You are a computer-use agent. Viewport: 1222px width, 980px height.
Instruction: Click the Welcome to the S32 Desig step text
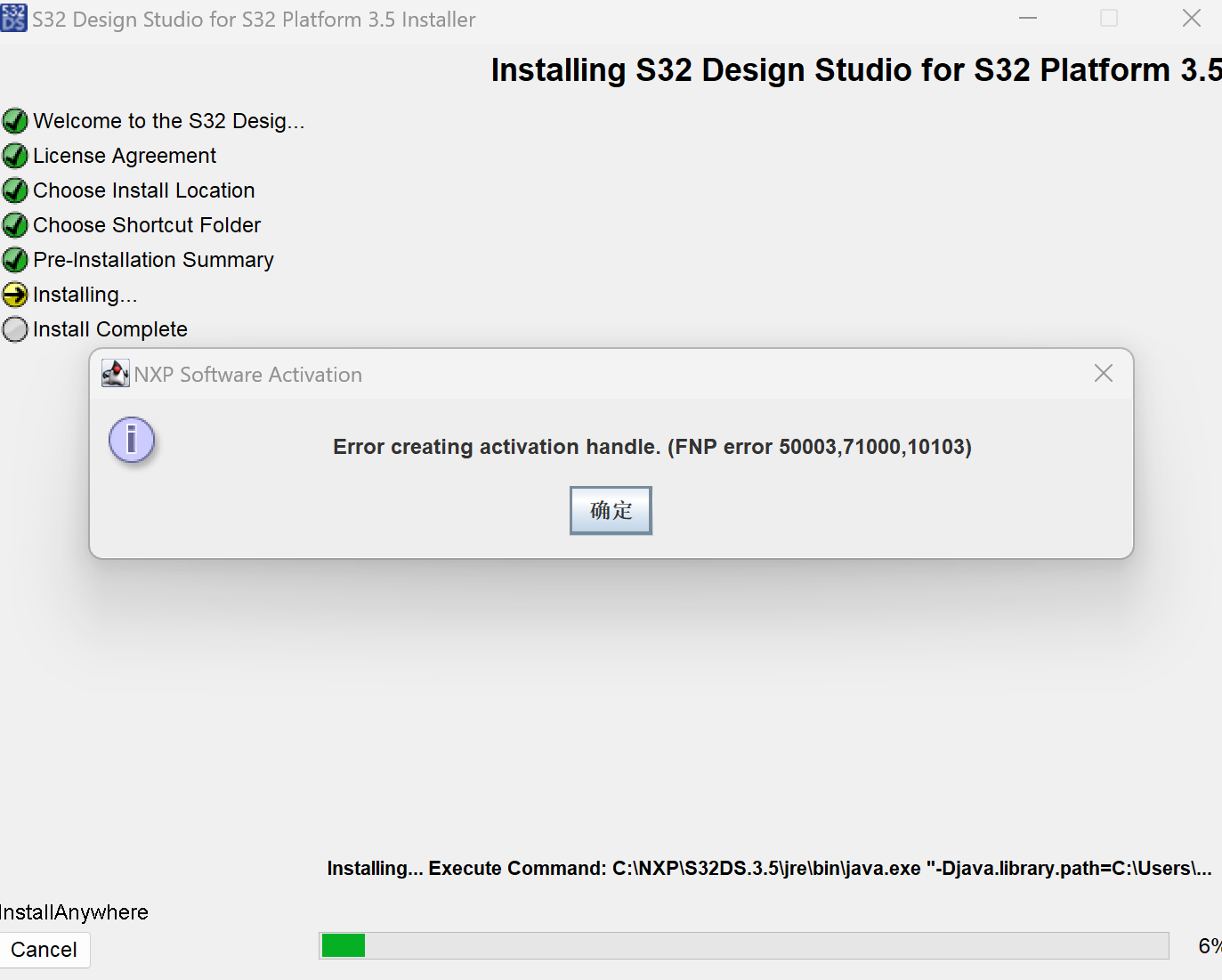168,120
